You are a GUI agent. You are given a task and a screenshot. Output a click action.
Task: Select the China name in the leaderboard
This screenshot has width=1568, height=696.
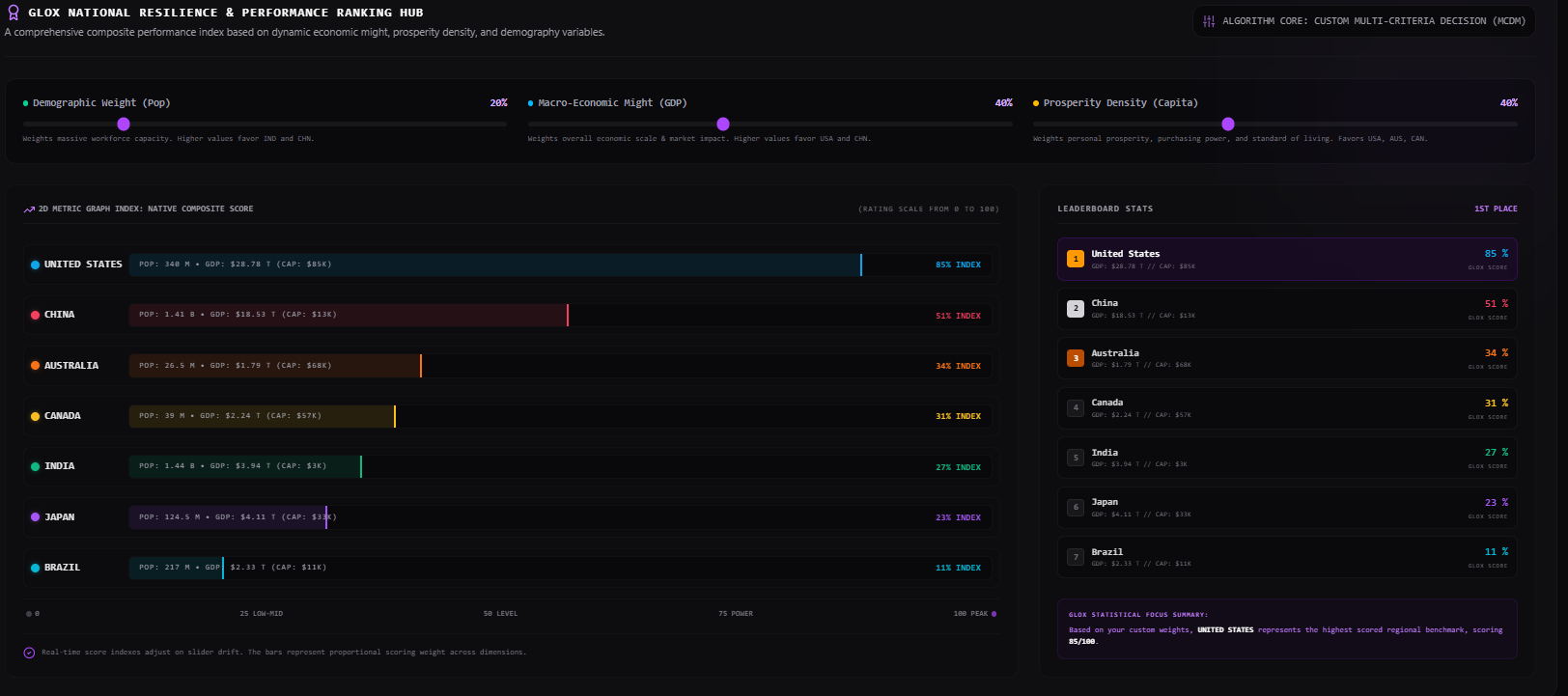pos(1105,303)
